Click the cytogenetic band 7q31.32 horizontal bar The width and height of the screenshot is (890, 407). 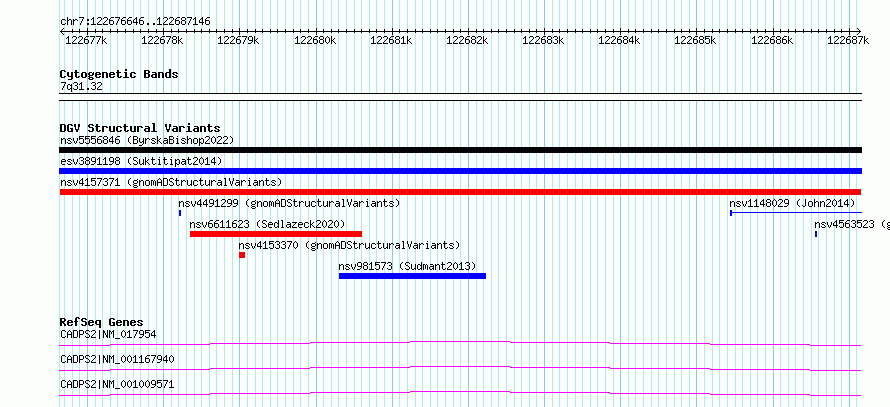tap(460, 97)
